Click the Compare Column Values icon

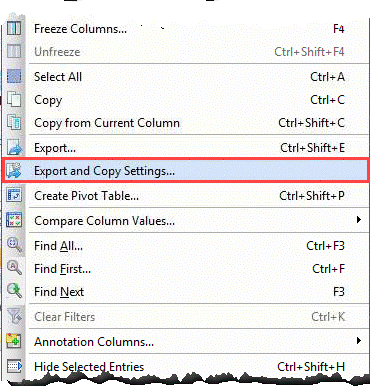click(x=14, y=220)
